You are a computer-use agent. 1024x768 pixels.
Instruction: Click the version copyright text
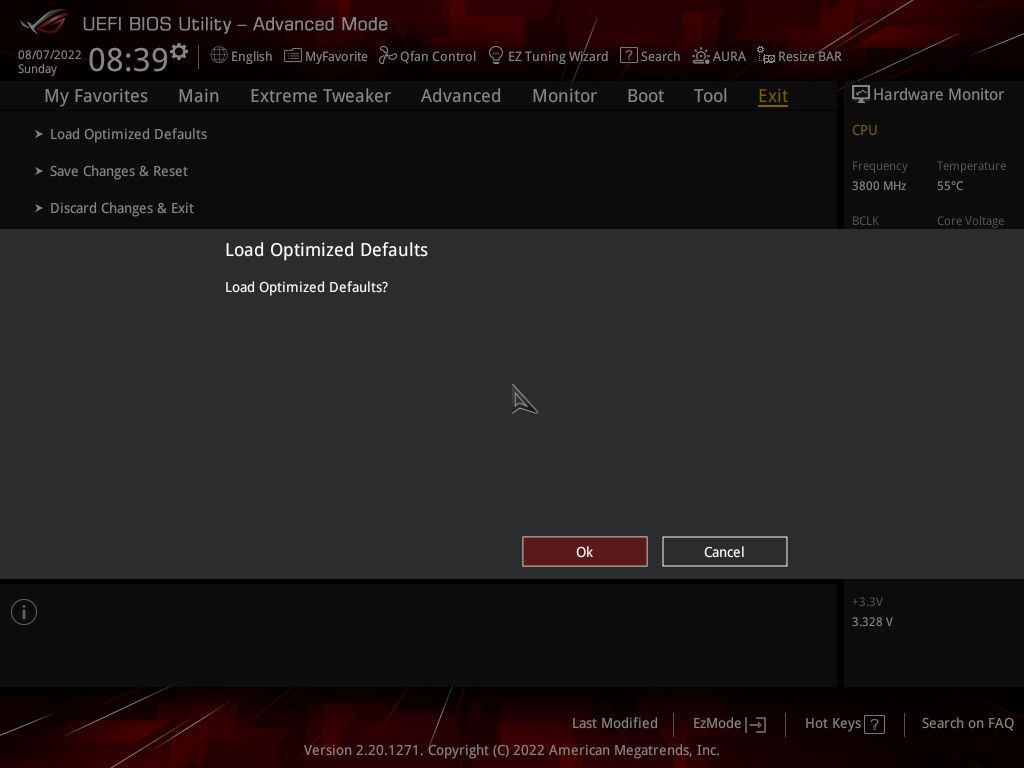[511, 750]
